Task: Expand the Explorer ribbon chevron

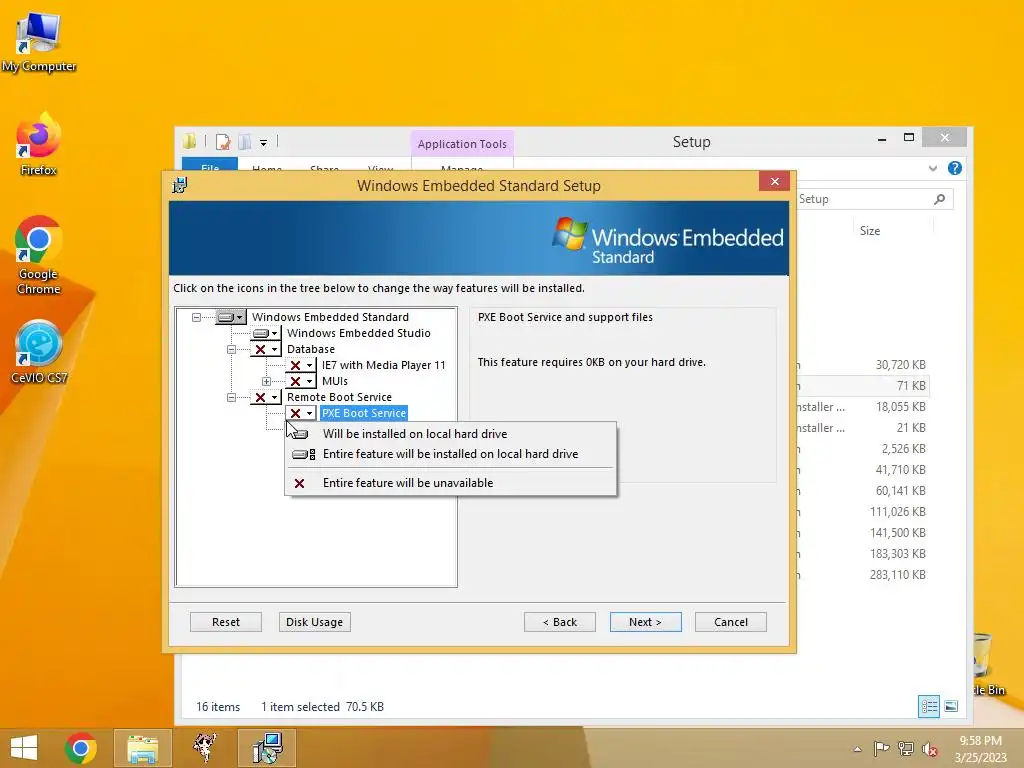Action: pos(933,168)
